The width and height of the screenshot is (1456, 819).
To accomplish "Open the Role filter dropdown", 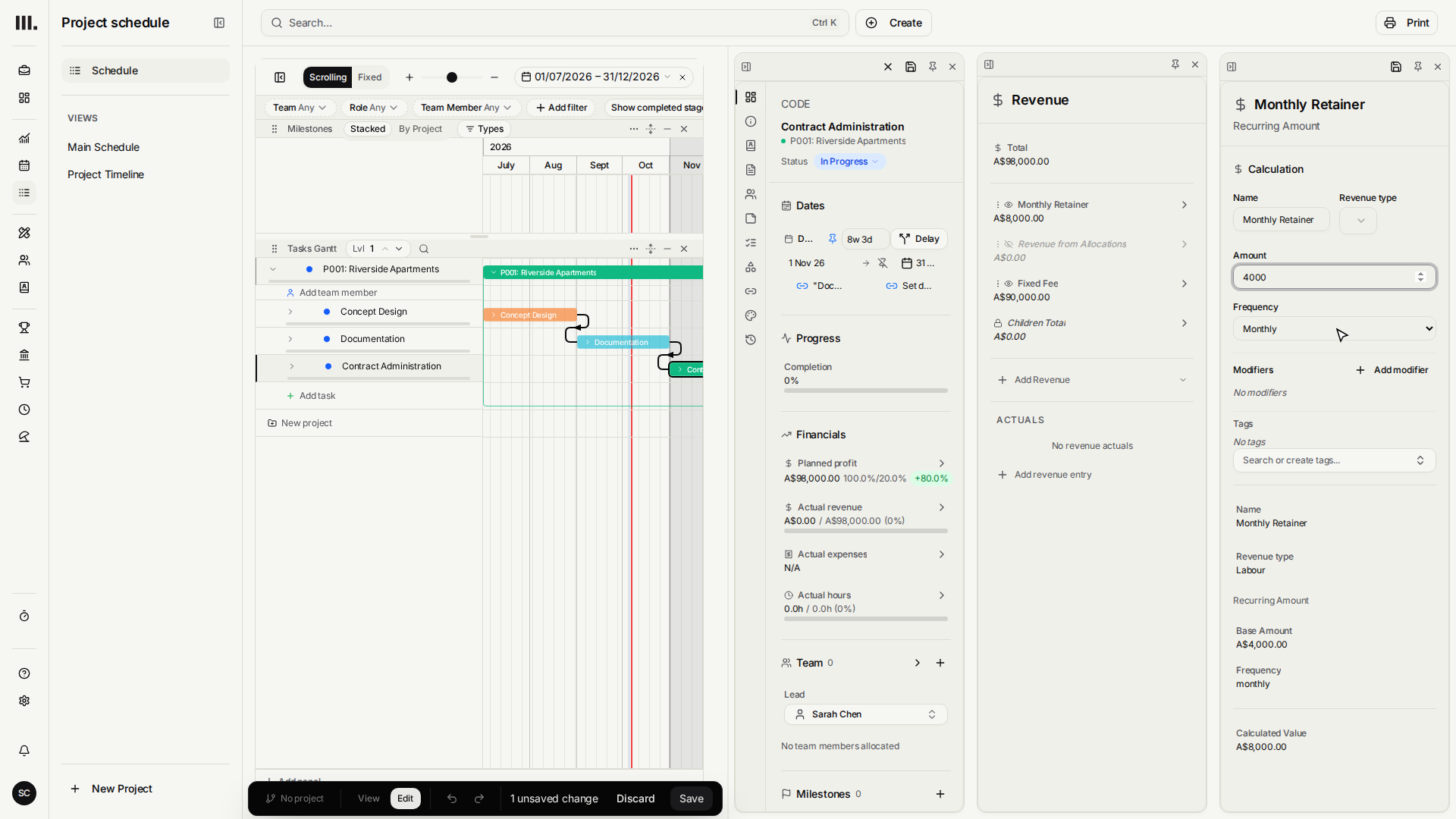I will 373,108.
